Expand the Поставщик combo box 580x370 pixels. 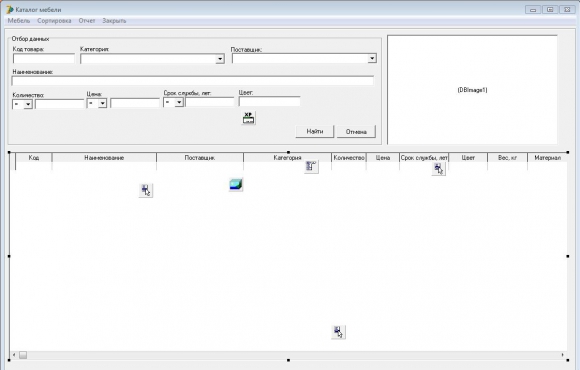372,58
